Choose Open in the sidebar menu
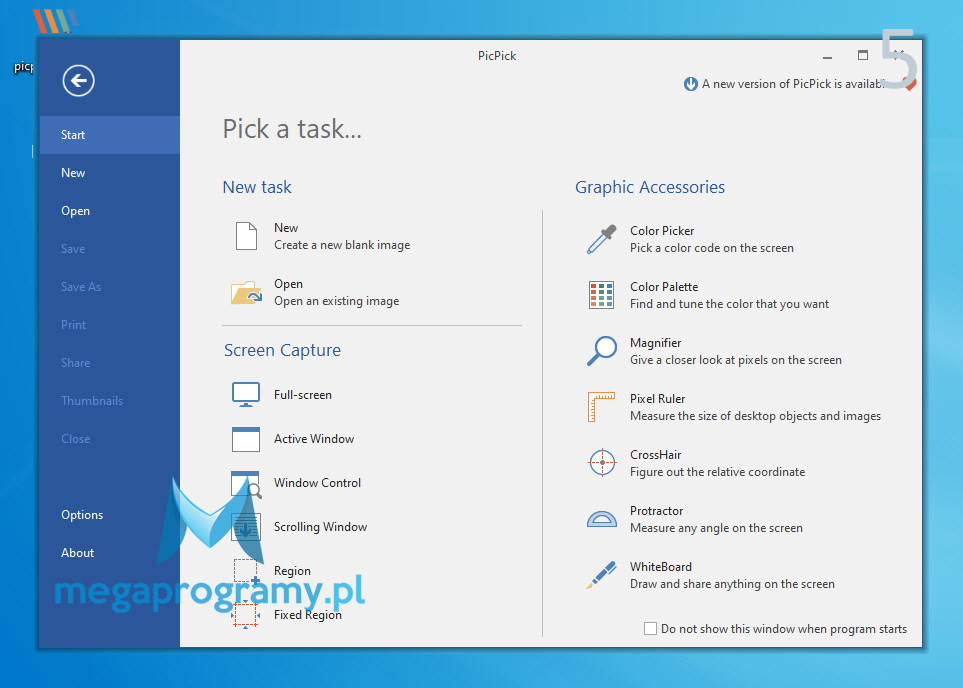This screenshot has height=688, width=963. [x=110, y=211]
